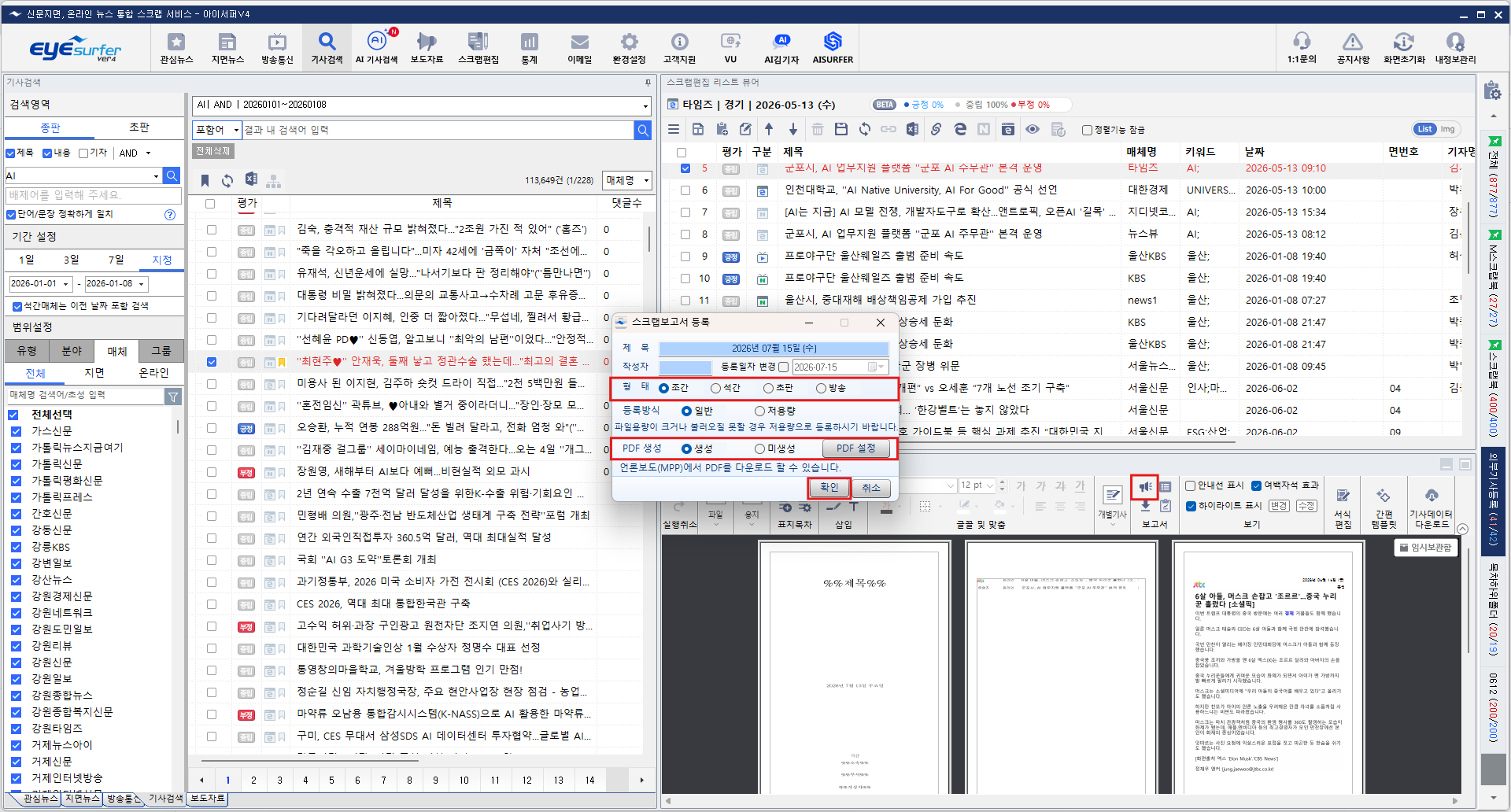Switch to the 초판 tab

click(x=139, y=127)
